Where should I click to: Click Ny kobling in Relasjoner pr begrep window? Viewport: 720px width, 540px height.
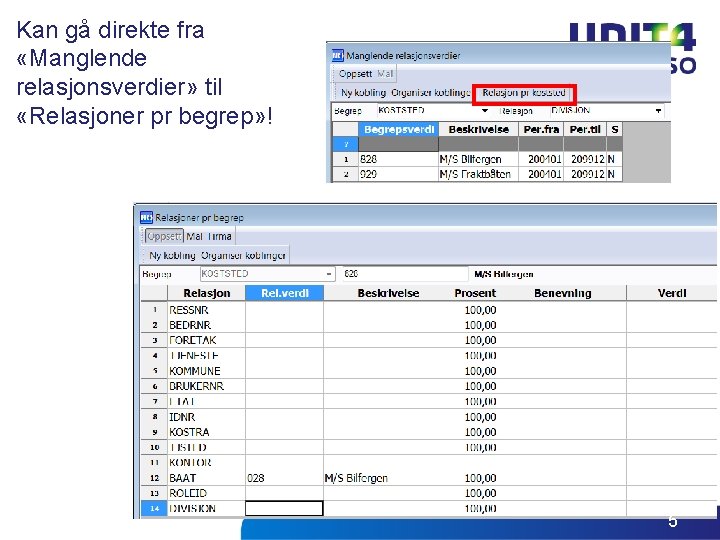(172, 255)
